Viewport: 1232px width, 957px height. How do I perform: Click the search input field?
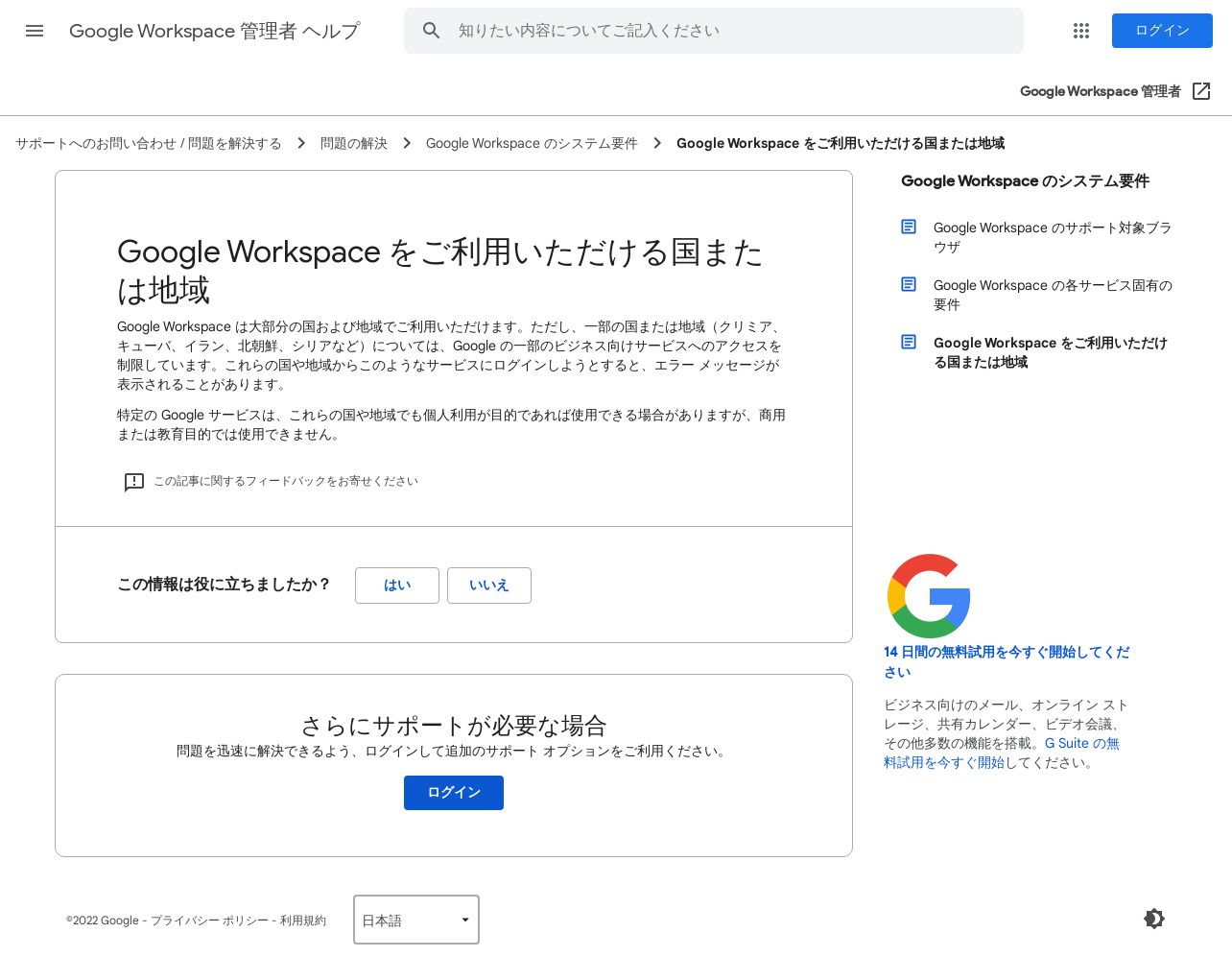[714, 31]
